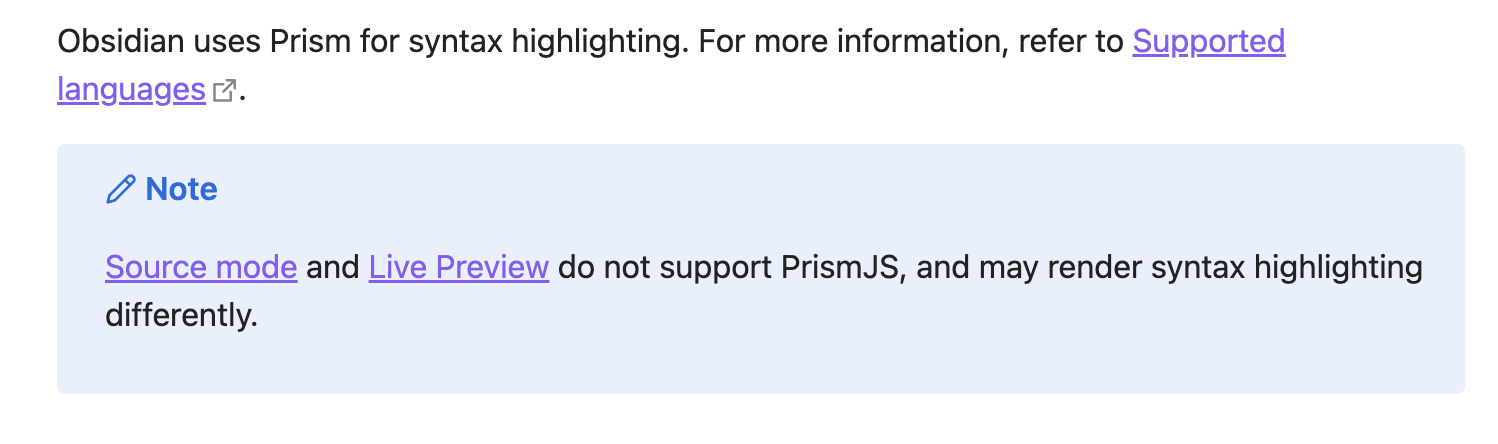Click the pencil icon beside Note
Screen dimensions: 1498x444
click(x=120, y=189)
